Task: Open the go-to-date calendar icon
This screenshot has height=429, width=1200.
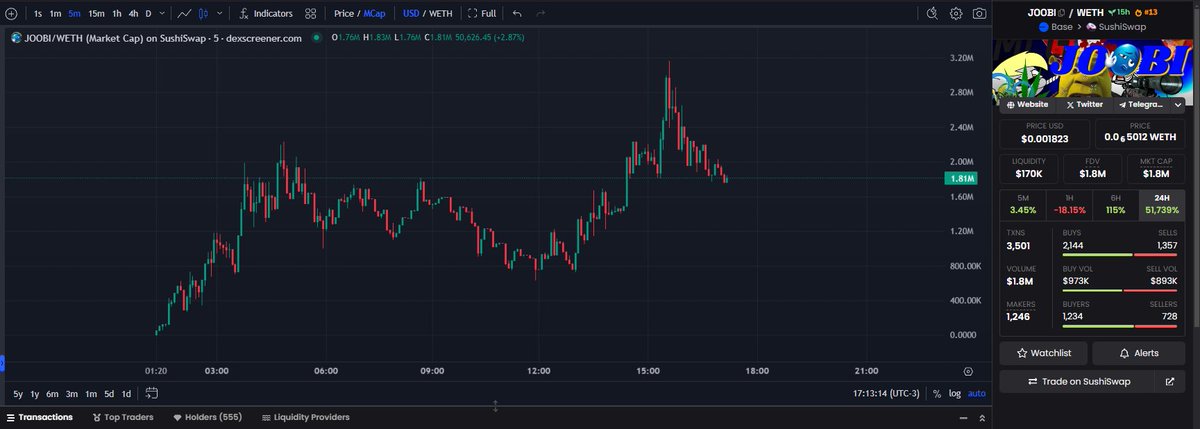Action: coord(152,393)
